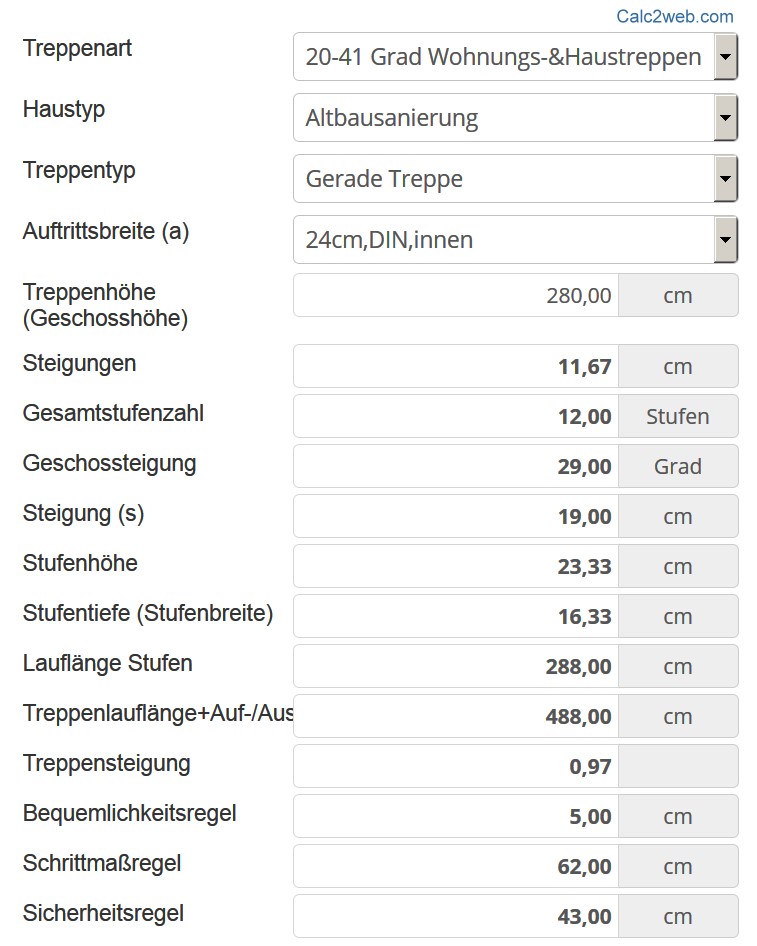The image size is (757, 946).
Task: Click the Gesamtstufenzahl value field
Action: click(x=456, y=416)
